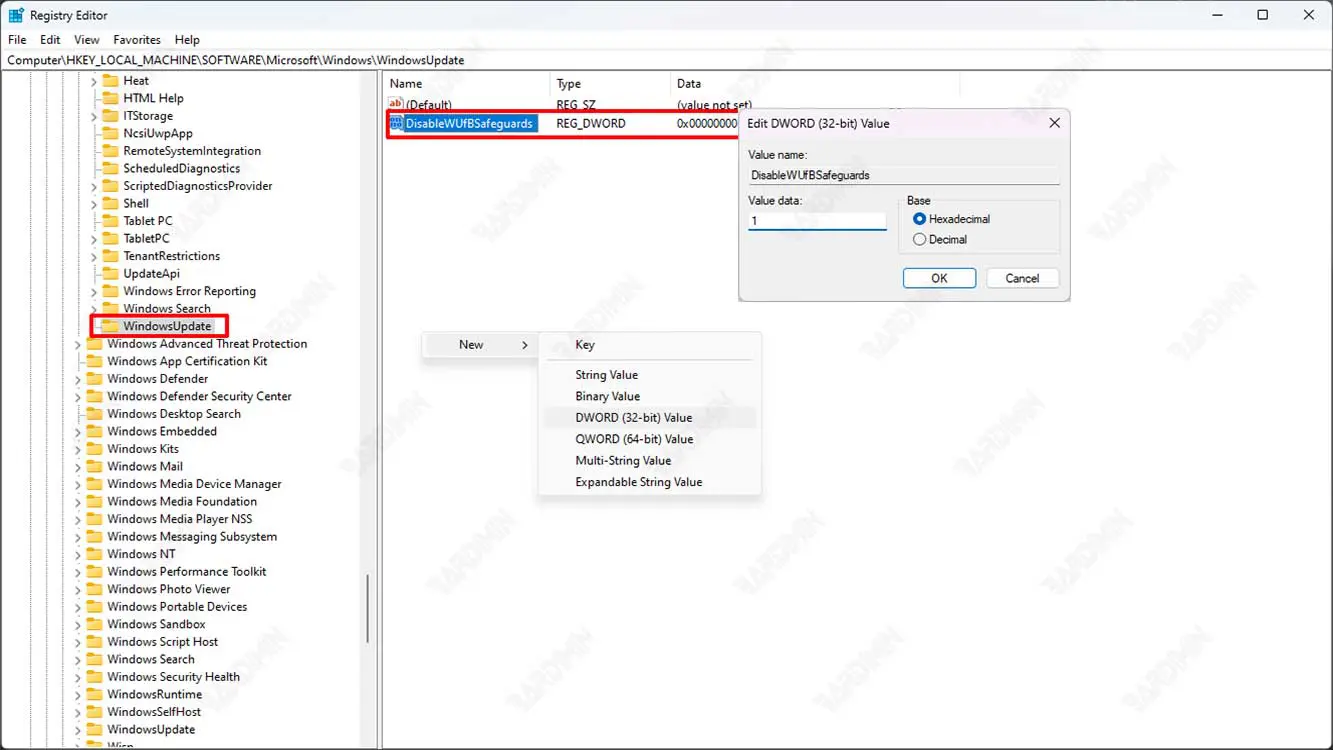The image size is (1333, 750).
Task: Open the Help menu
Action: (187, 40)
